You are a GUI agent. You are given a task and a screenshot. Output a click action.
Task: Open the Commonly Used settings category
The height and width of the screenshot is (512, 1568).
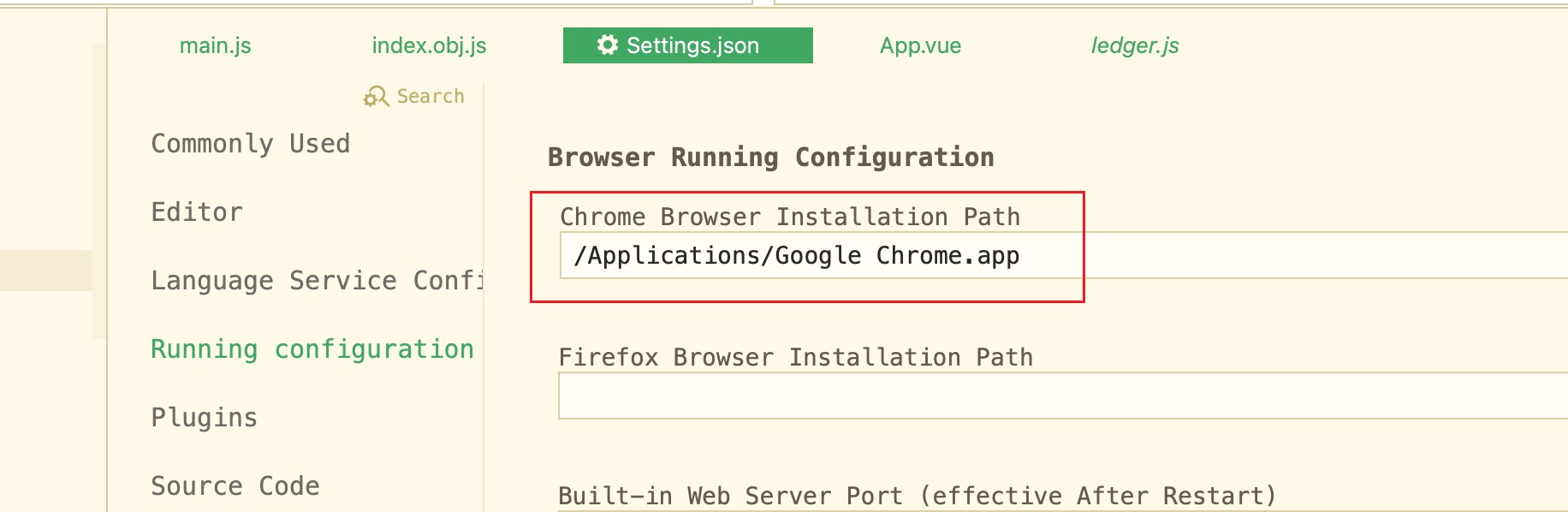[x=251, y=143]
